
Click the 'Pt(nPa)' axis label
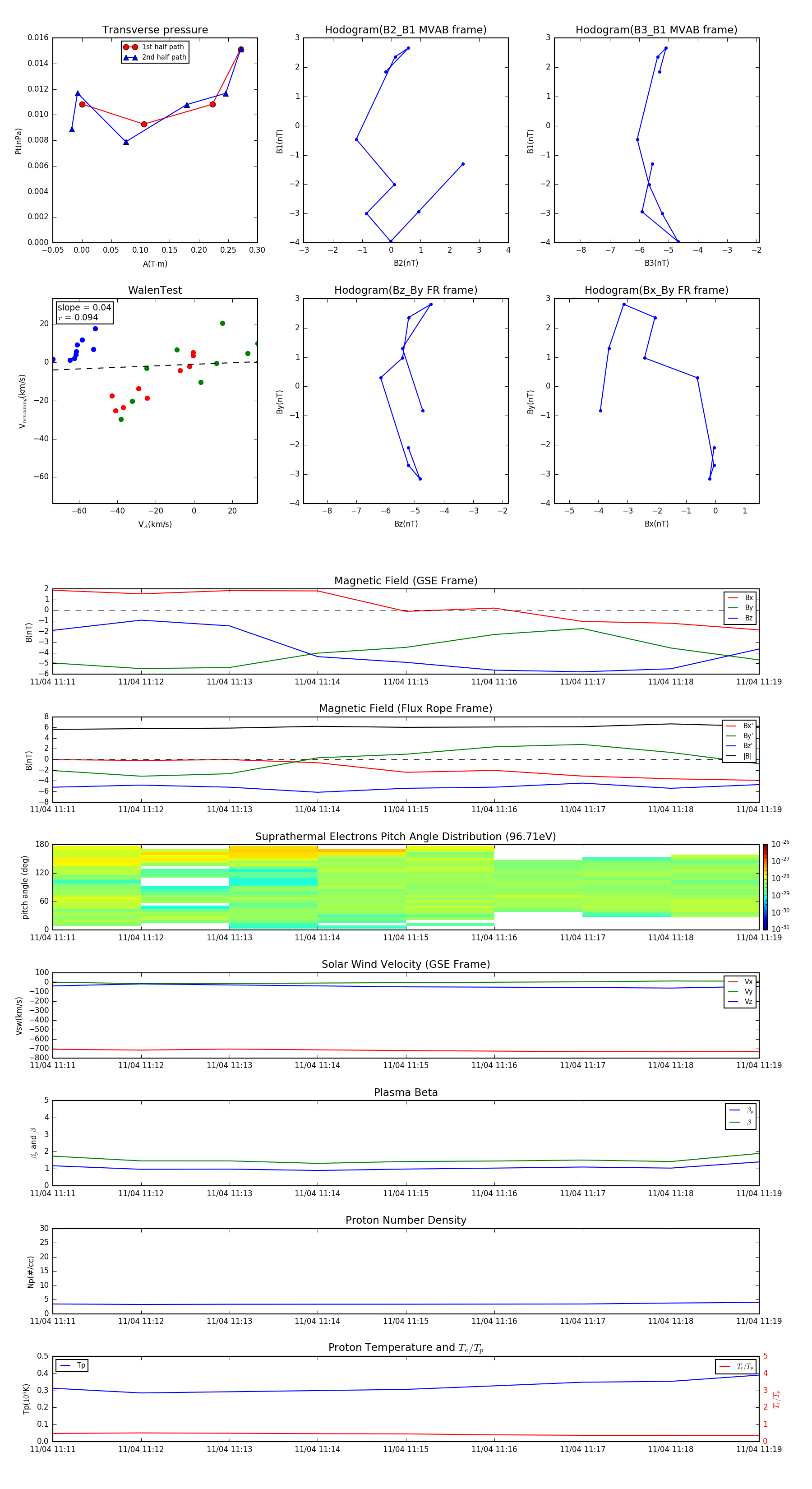click(x=18, y=140)
